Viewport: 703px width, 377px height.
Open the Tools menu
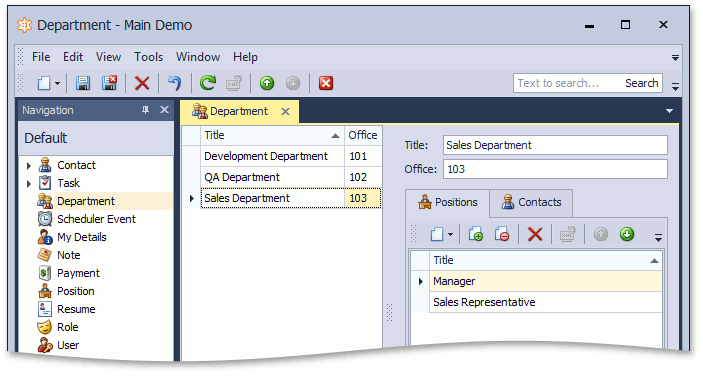click(x=148, y=57)
